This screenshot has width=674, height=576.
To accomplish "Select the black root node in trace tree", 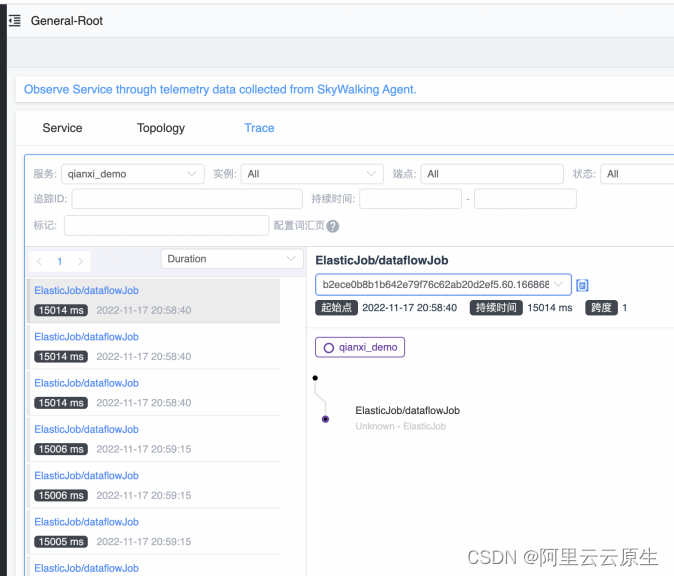I will [x=315, y=378].
